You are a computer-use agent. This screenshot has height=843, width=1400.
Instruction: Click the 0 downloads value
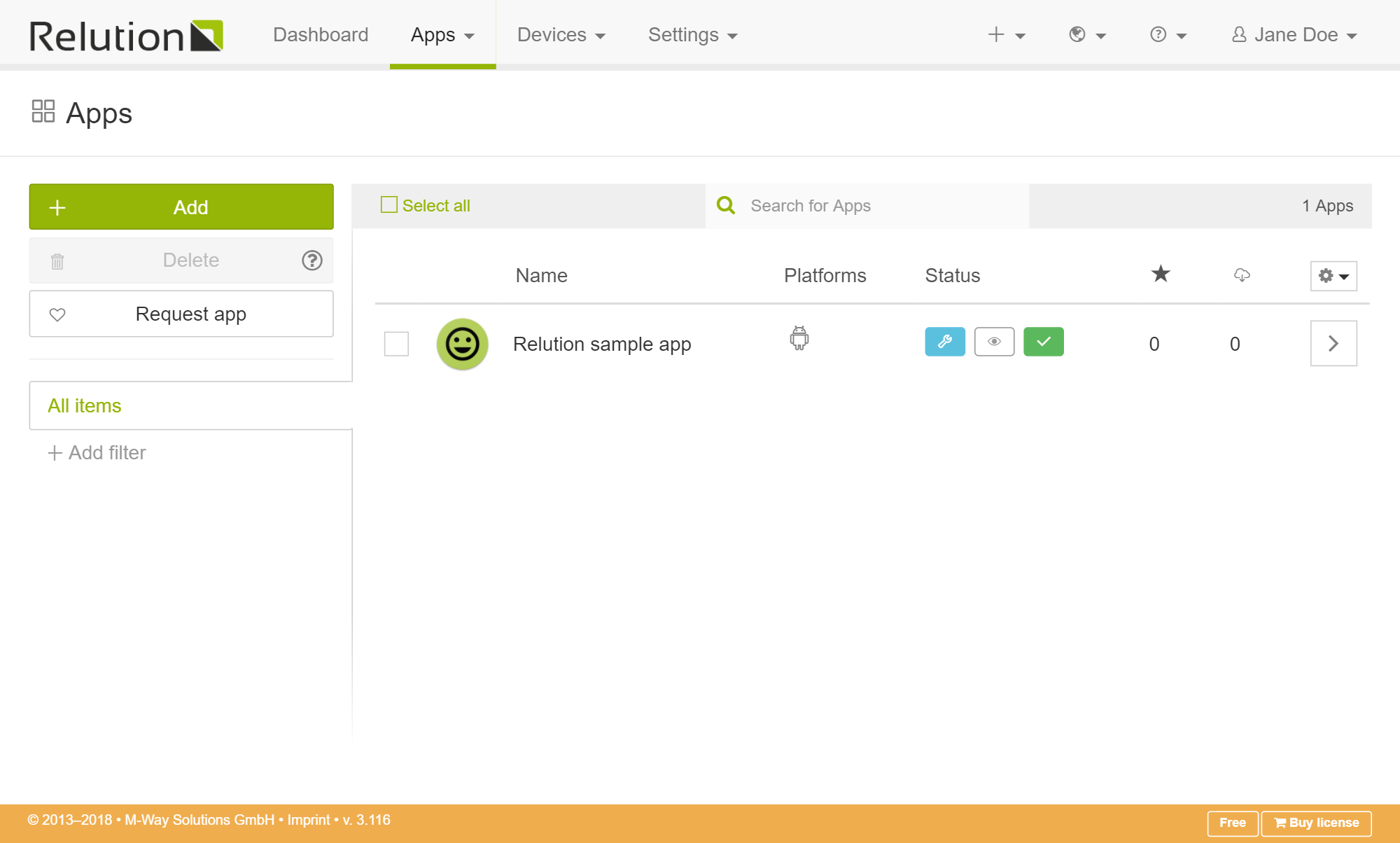(x=1235, y=344)
